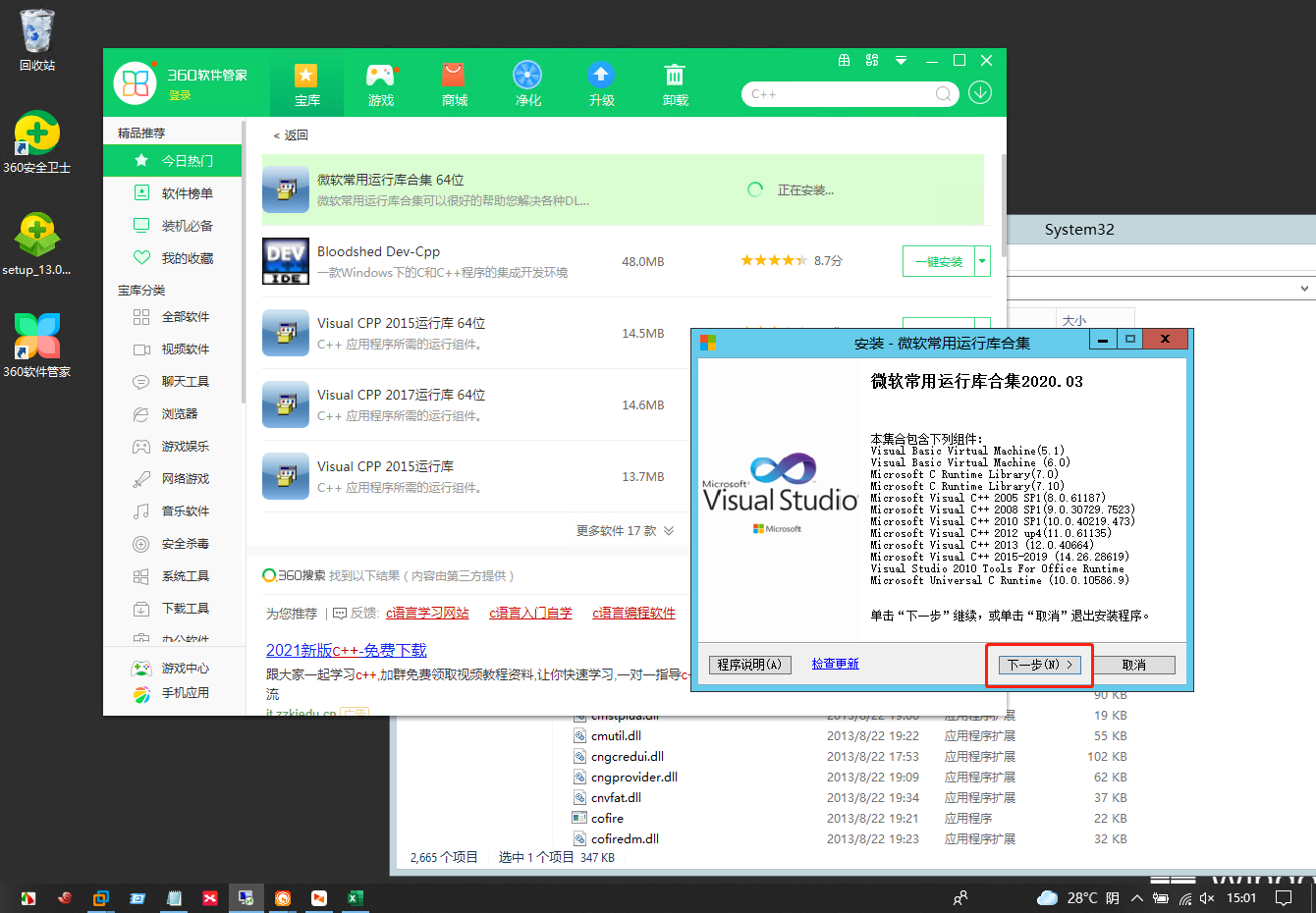1316x913 pixels.
Task: Click 检查更新 link in installer
Action: pyautogui.click(x=834, y=663)
